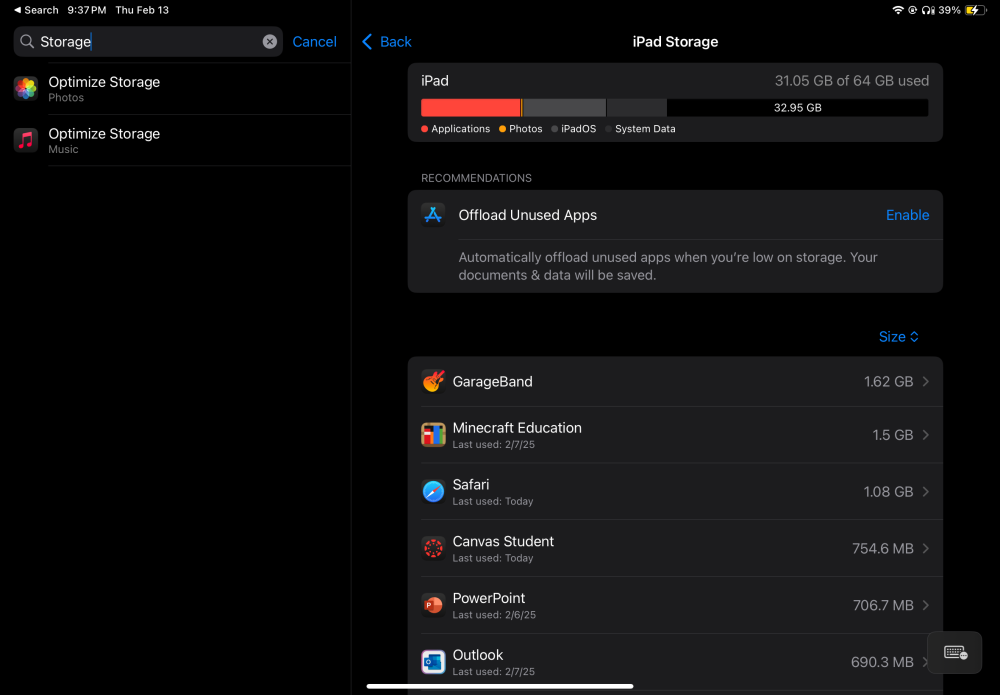Tap Cancel to dismiss search

pyautogui.click(x=314, y=41)
